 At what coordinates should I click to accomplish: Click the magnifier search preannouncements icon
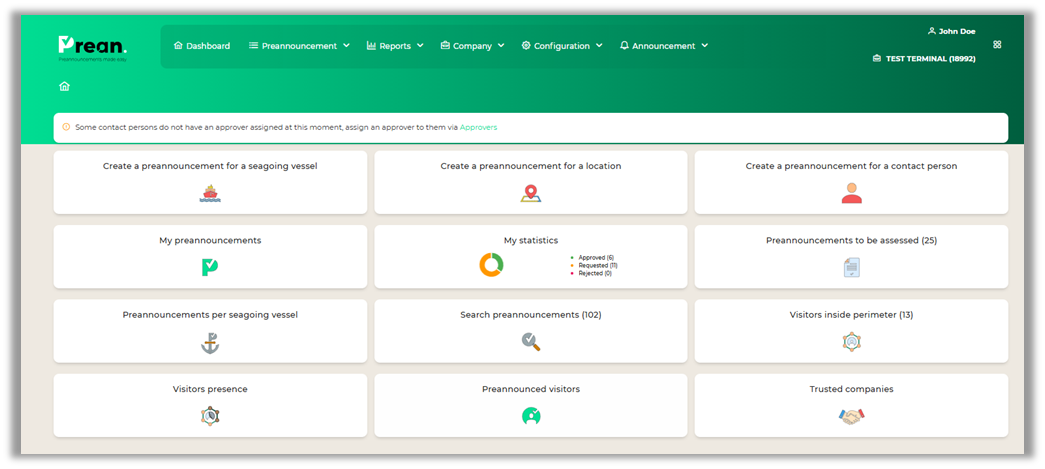[x=530, y=342]
